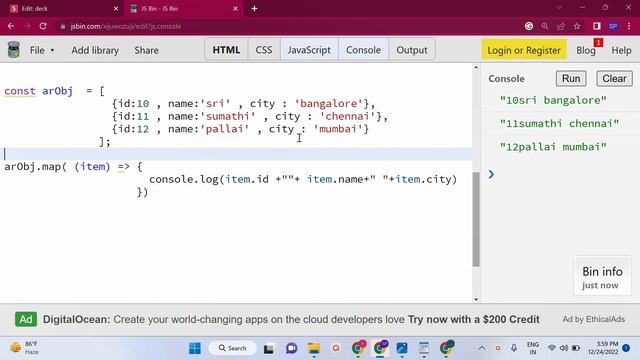Screen dimensions: 640x360
Task: Toggle the Console panel
Action: click(363, 50)
